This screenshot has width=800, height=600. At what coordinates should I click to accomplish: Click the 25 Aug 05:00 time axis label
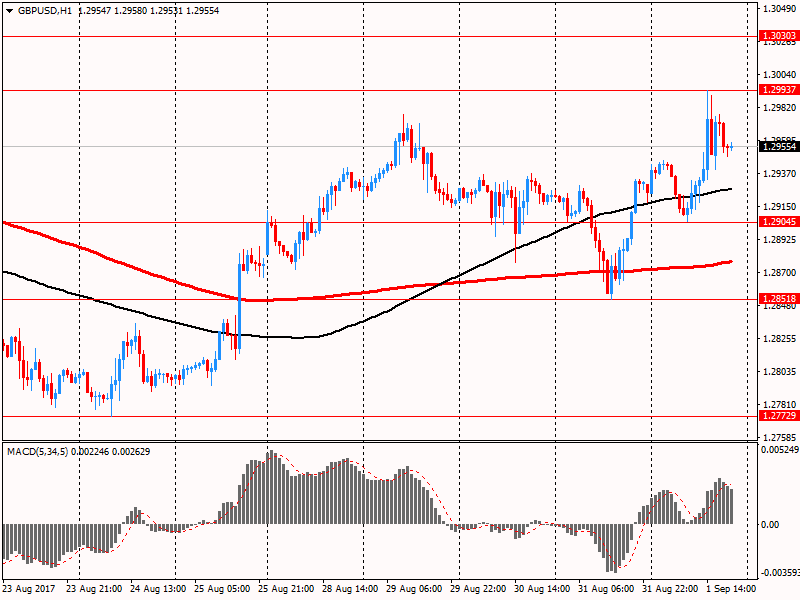(222, 589)
